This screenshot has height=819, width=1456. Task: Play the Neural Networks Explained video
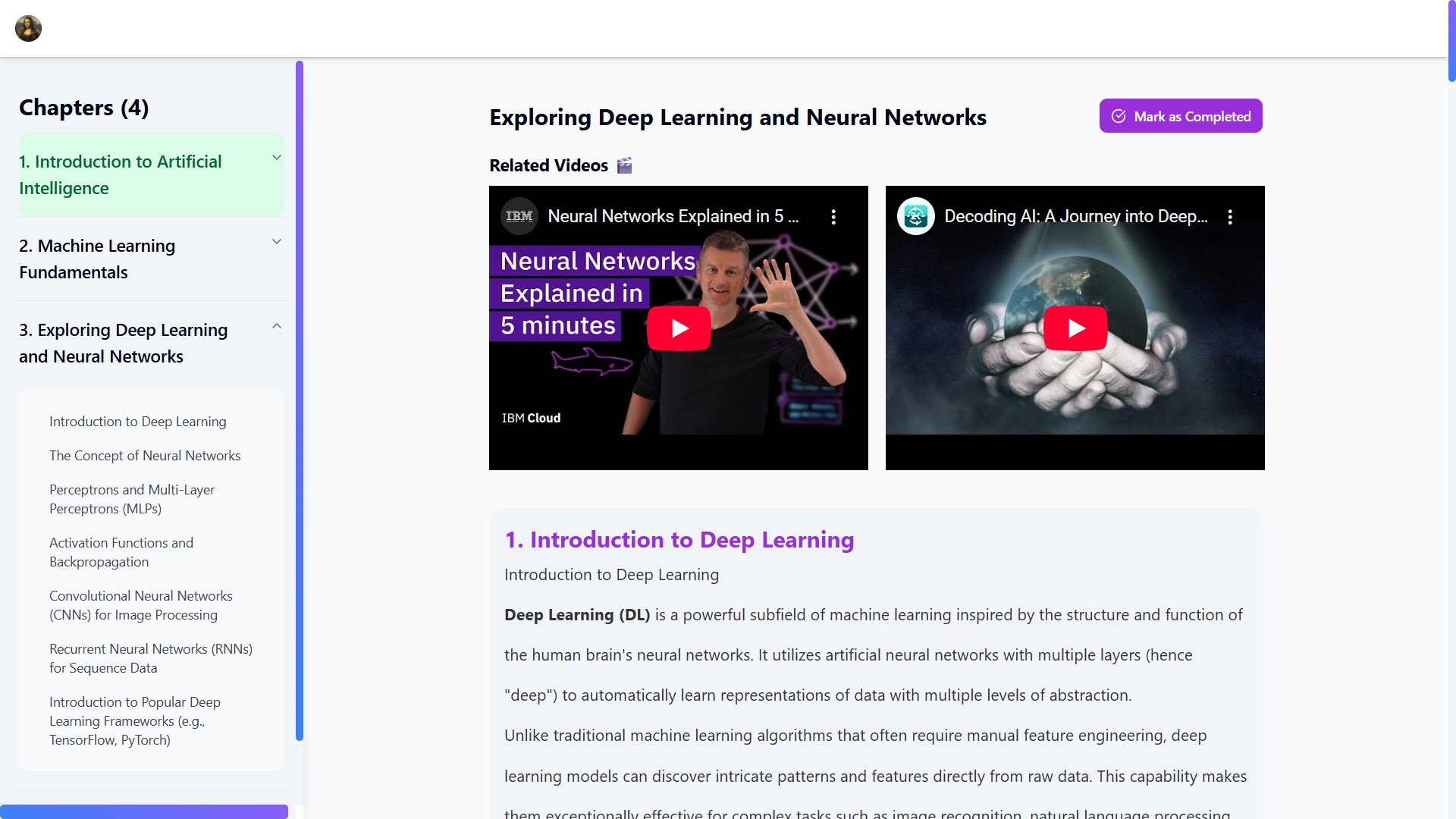coord(679,328)
